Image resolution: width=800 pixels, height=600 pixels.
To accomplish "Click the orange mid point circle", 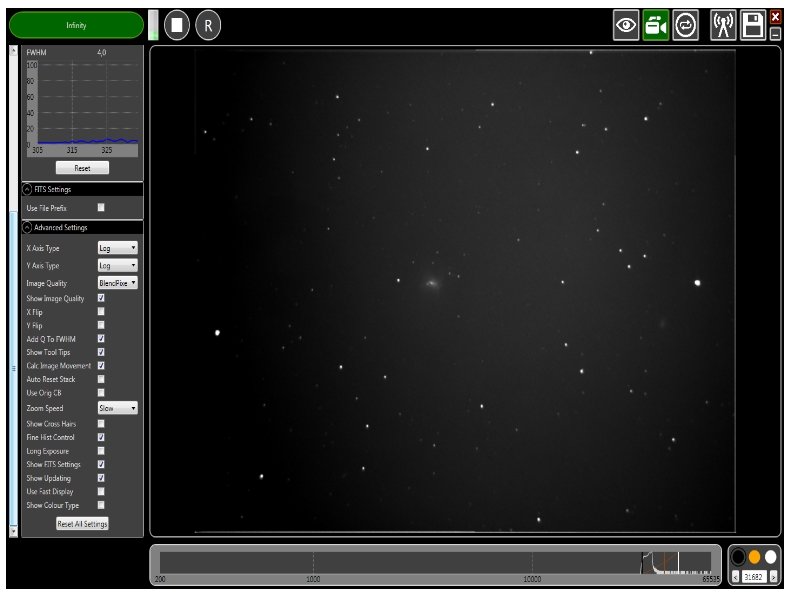I will [754, 557].
